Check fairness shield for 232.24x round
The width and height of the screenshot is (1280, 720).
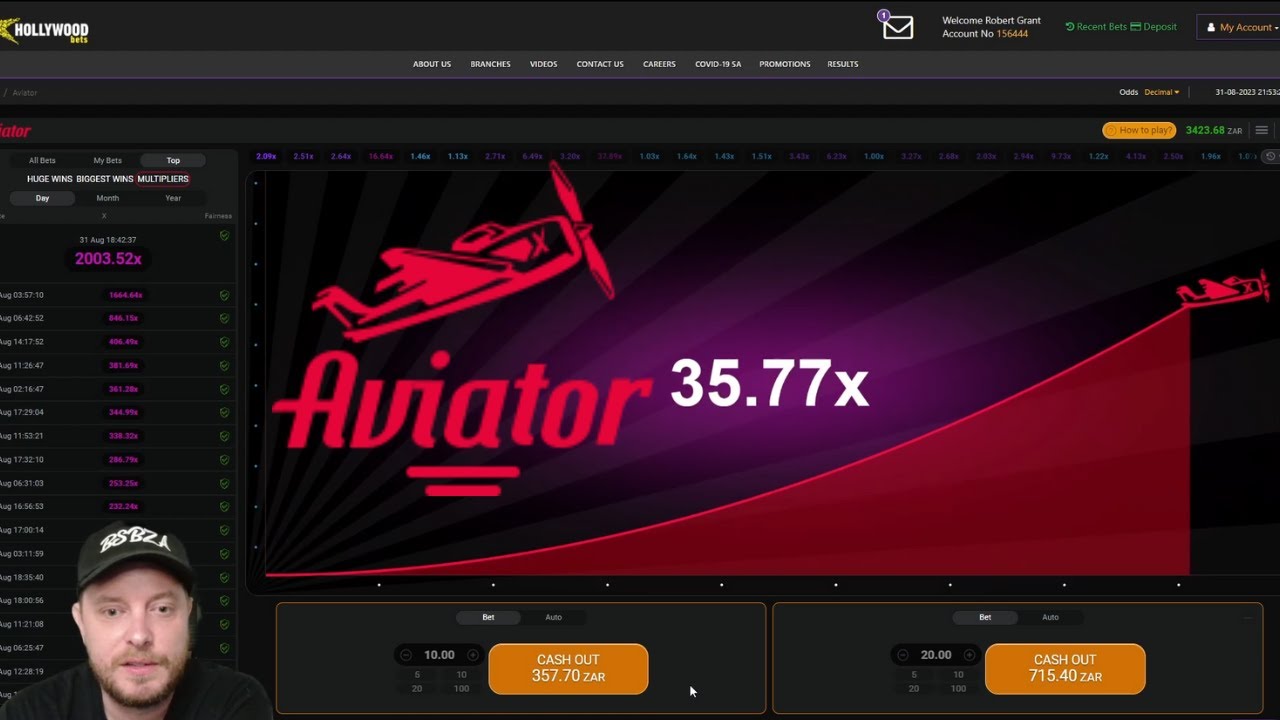[x=224, y=506]
